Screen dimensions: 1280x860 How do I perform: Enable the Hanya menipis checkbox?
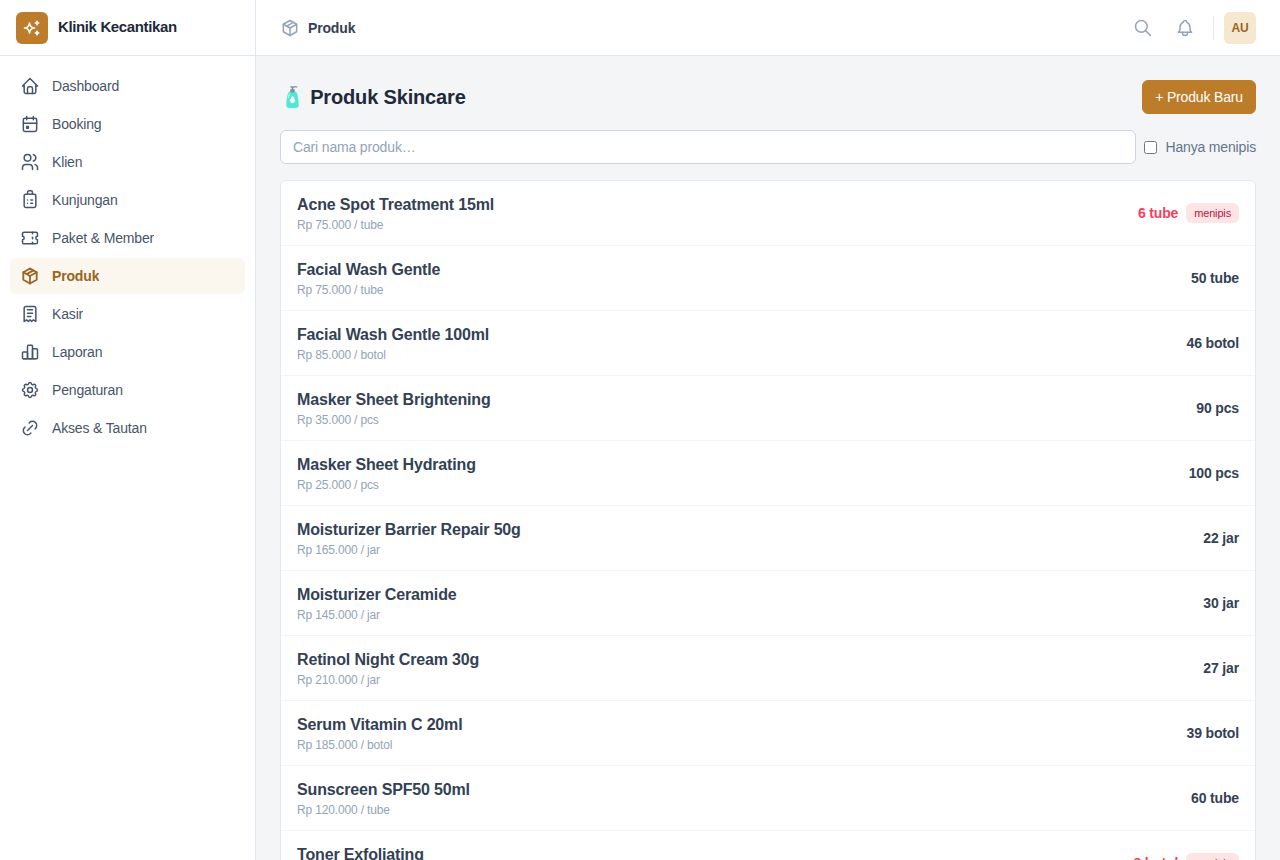(x=1150, y=147)
